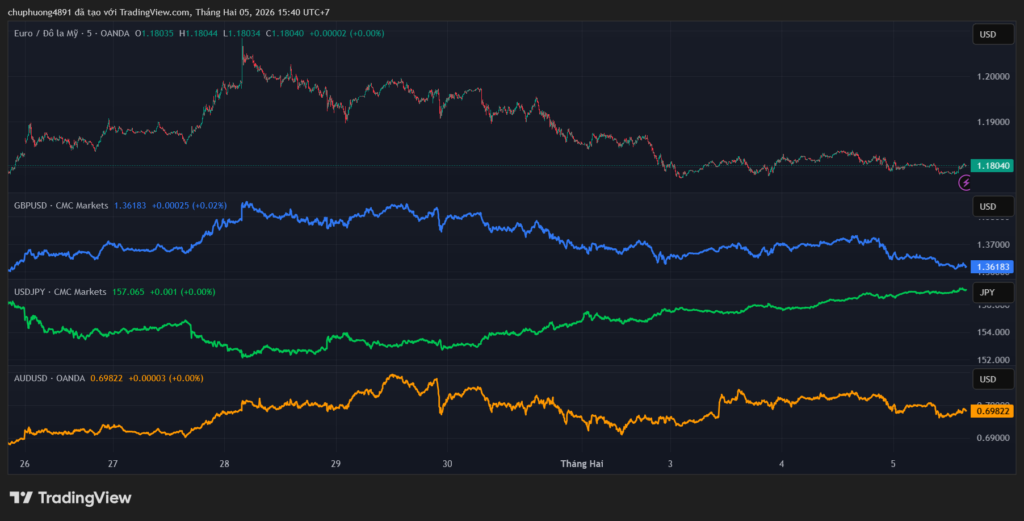
Task: Open the USD currency selector for the GBPUSD pane
Action: click(987, 206)
